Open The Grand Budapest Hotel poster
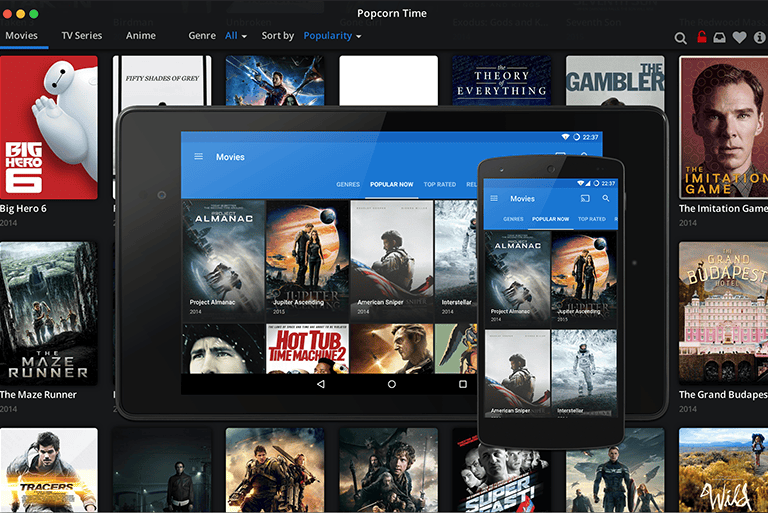Viewport: 768px width, 513px height. [723, 313]
